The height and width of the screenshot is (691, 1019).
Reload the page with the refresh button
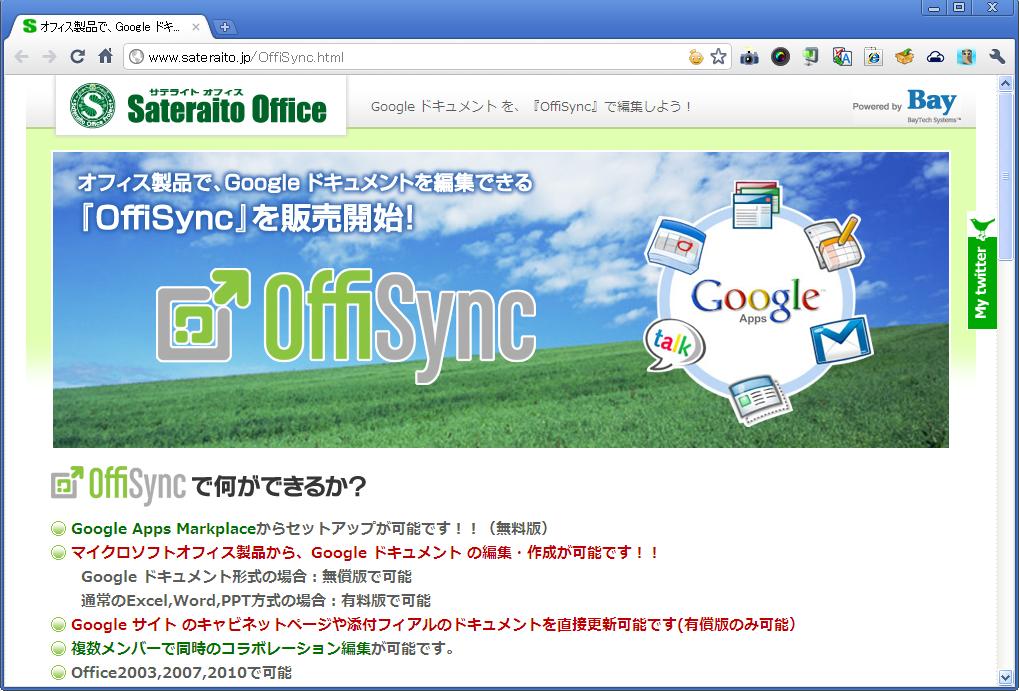tap(77, 57)
